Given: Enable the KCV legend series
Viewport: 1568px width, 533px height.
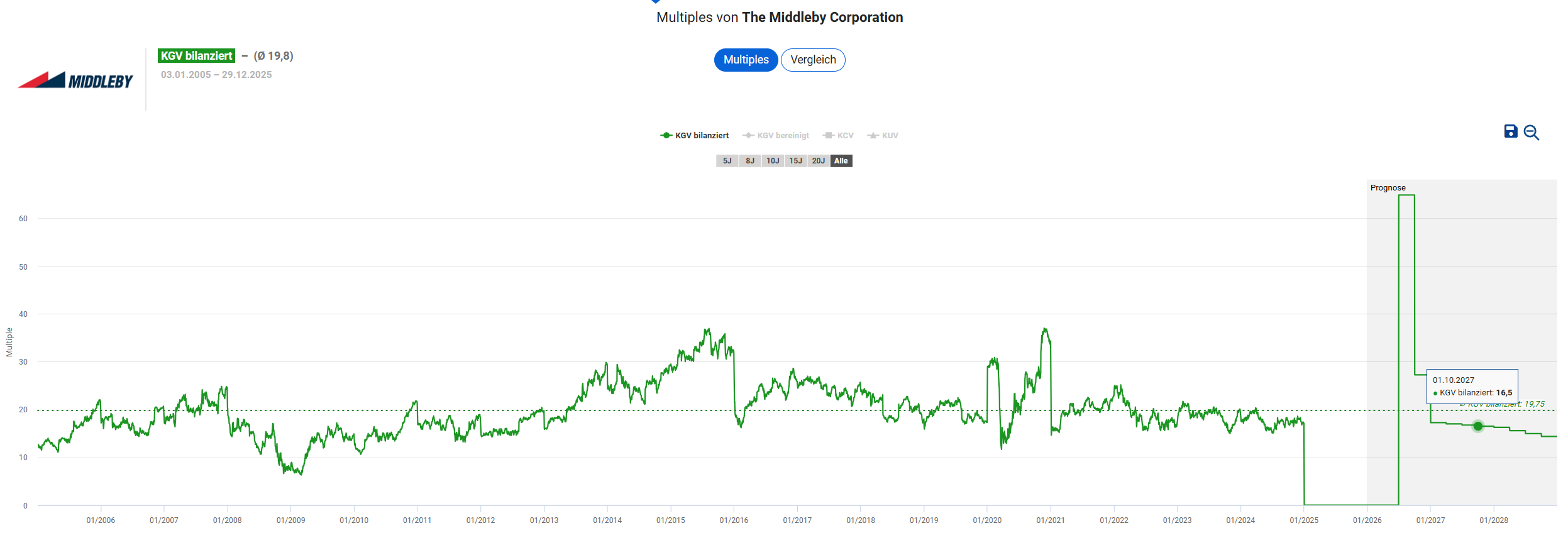Looking at the screenshot, I should (838, 136).
